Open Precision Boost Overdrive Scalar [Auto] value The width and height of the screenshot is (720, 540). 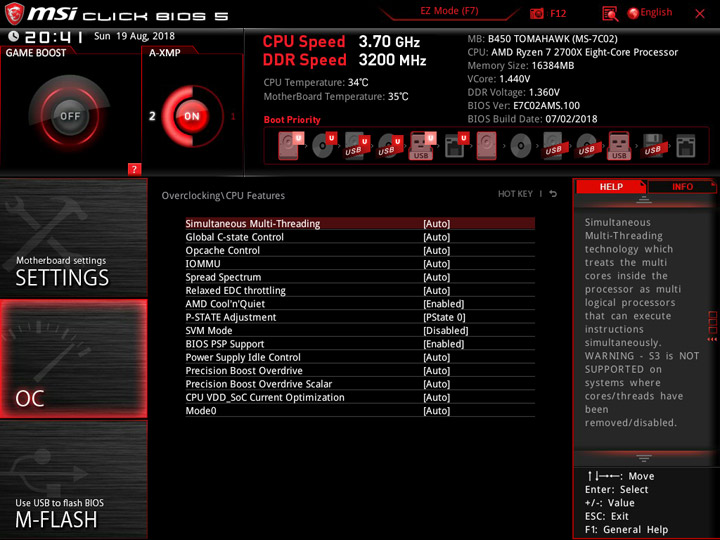(437, 383)
